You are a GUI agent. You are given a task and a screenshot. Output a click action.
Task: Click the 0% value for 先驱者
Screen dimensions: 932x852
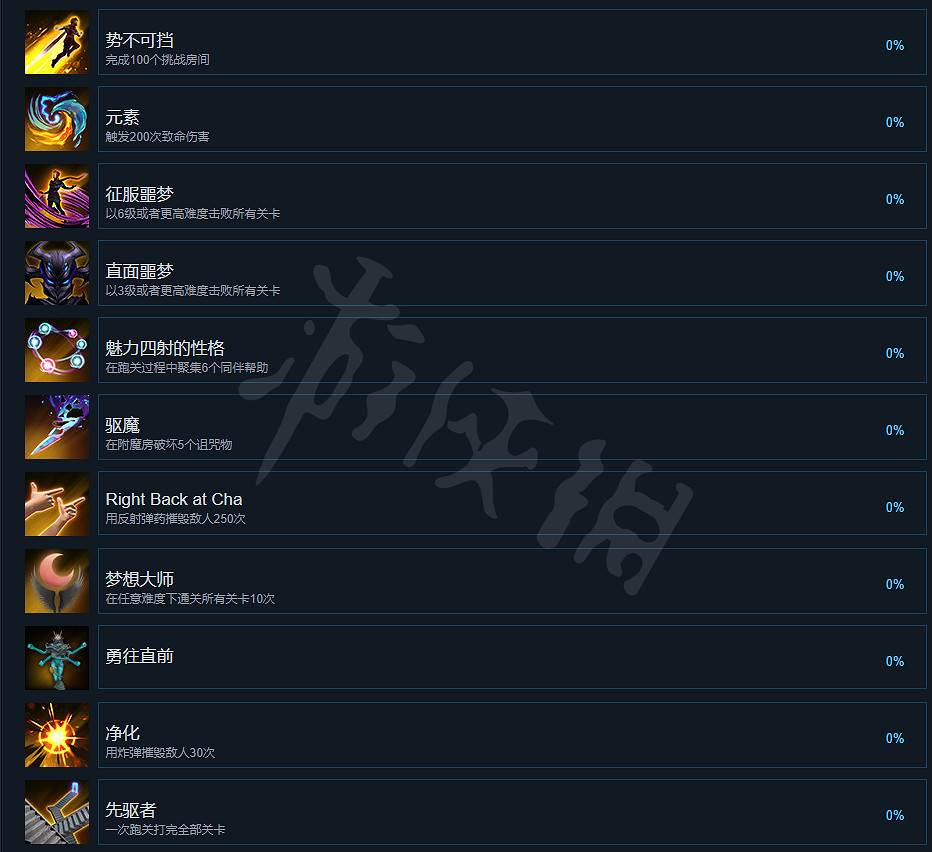coord(895,815)
